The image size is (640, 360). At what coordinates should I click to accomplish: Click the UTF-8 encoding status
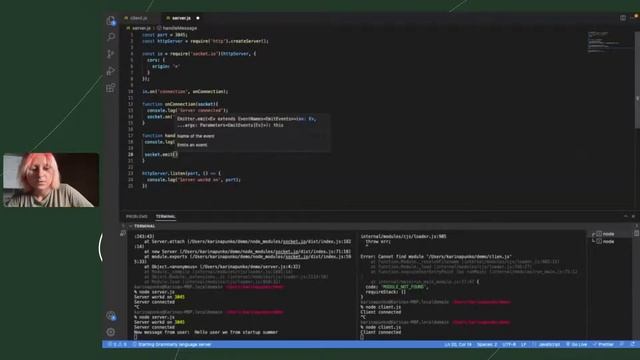[509, 344]
